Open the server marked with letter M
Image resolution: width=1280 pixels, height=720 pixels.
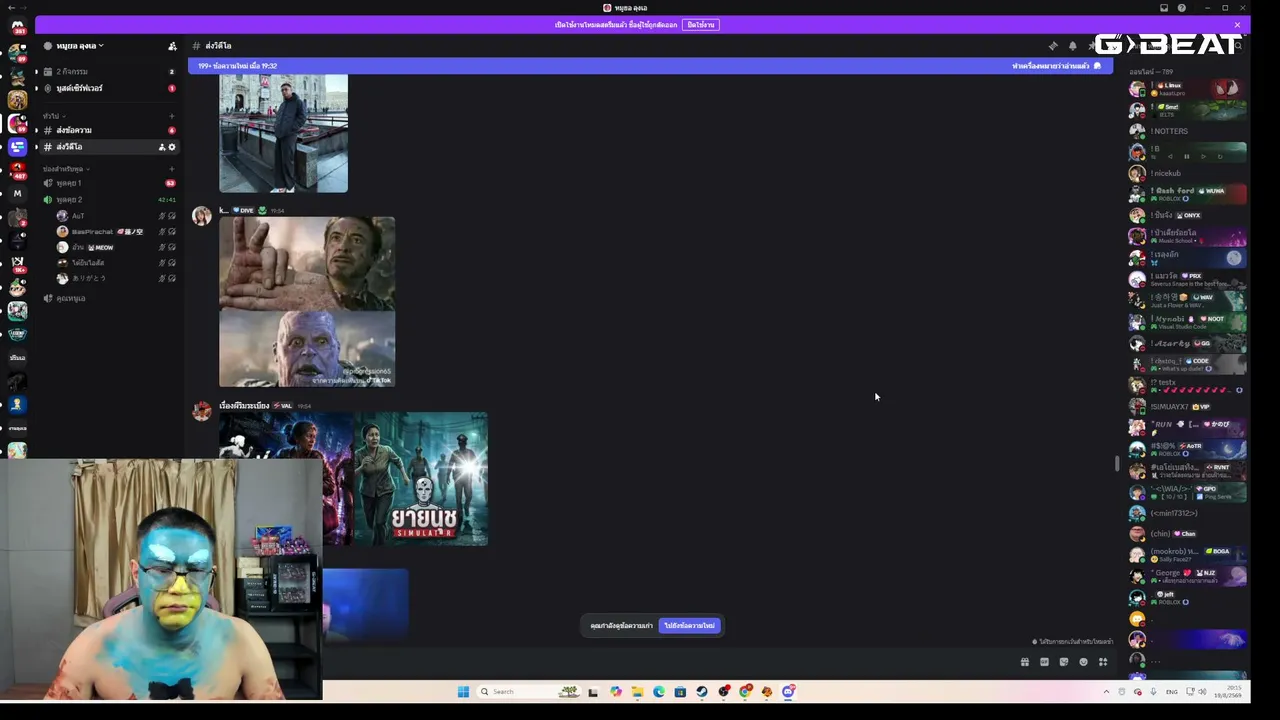[17, 194]
